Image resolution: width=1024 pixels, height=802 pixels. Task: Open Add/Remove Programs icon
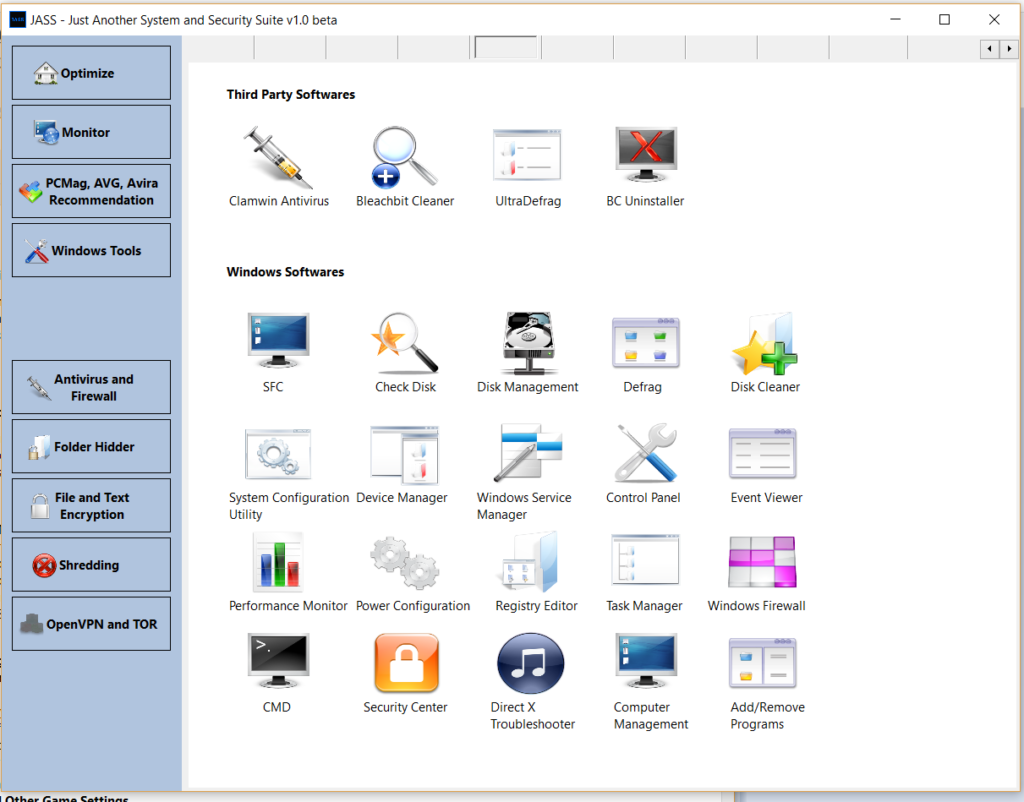762,663
